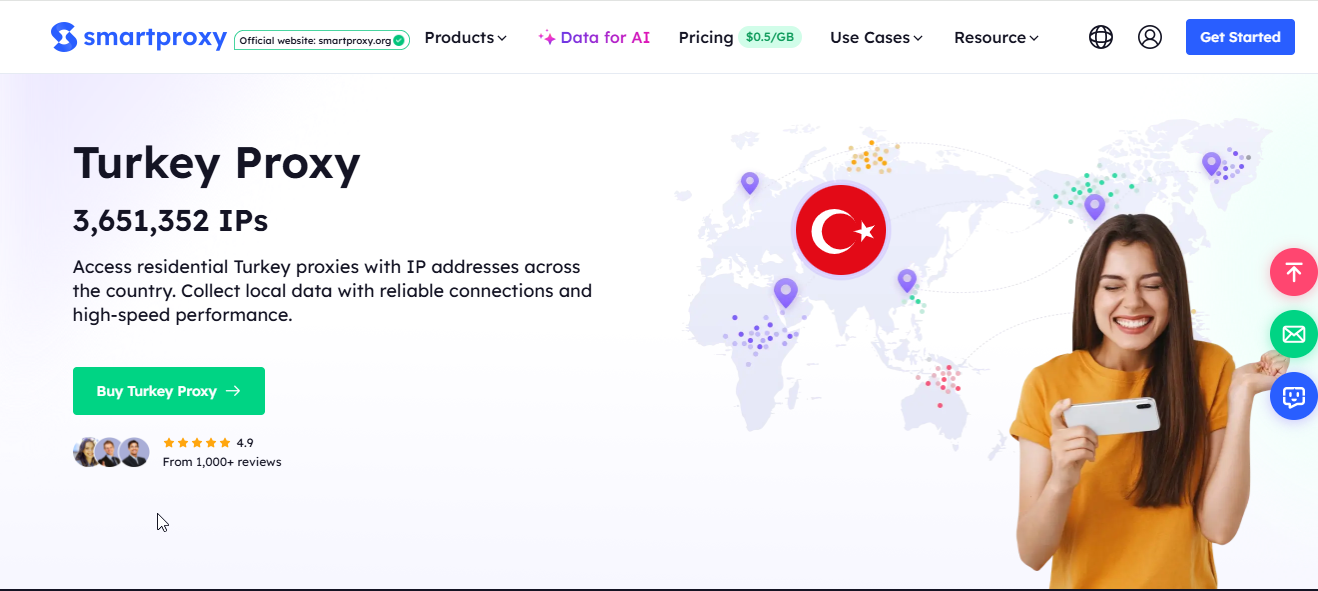Viewport: 1318px width, 591px height.
Task: Click the Turkey Proxy heading
Action: 216,162
